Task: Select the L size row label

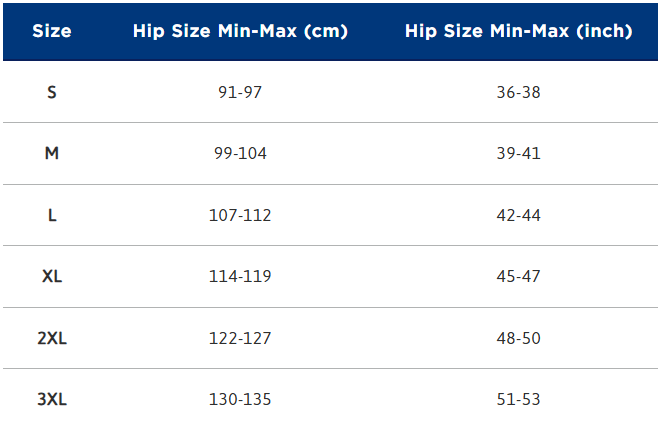Action: [x=52, y=215]
